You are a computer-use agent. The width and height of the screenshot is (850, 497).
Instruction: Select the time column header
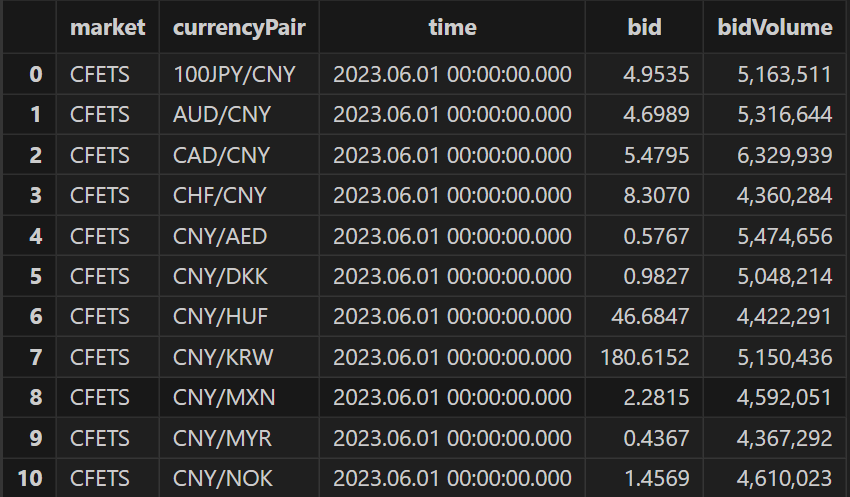pos(452,27)
